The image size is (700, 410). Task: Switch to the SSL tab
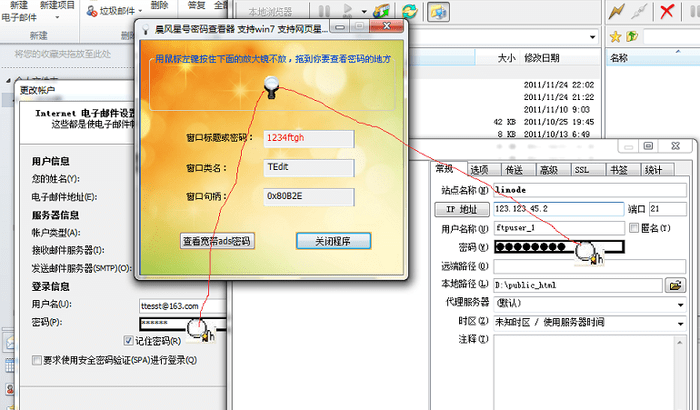pos(582,170)
